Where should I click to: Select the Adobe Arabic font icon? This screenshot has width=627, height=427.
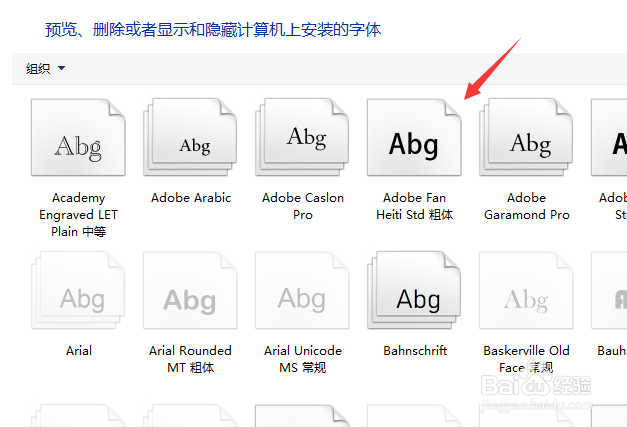click(x=190, y=138)
